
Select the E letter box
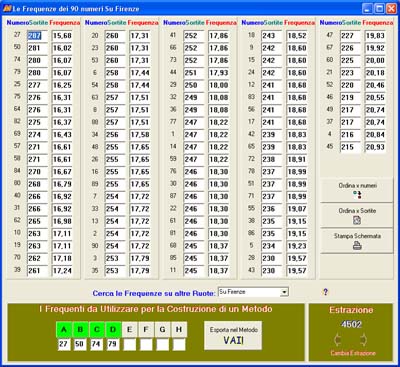coord(129,330)
